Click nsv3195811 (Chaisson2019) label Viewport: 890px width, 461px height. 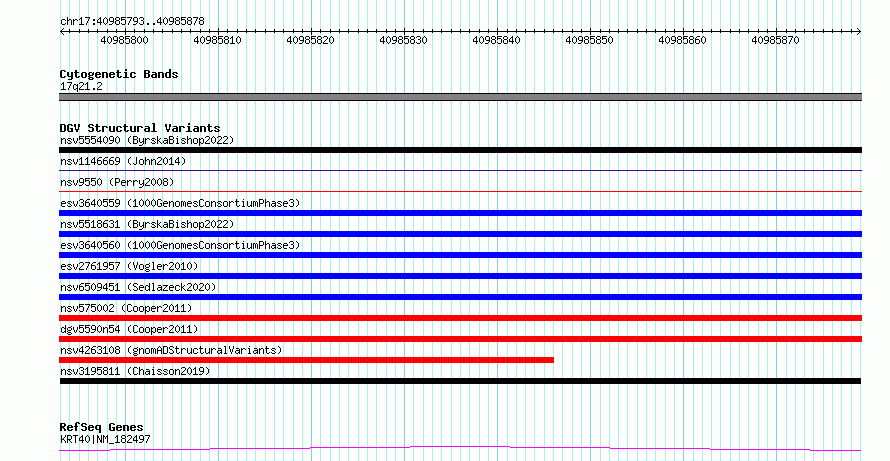[x=135, y=371]
